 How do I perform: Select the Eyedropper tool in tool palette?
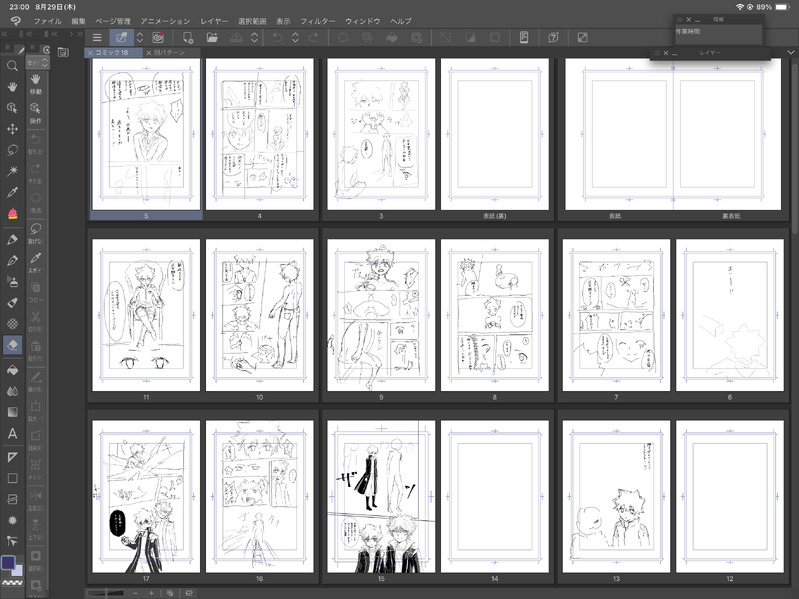click(12, 192)
